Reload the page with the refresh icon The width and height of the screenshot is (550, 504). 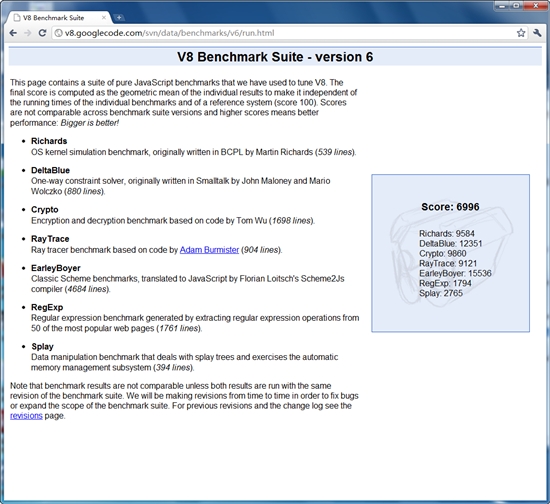pyautogui.click(x=42, y=33)
